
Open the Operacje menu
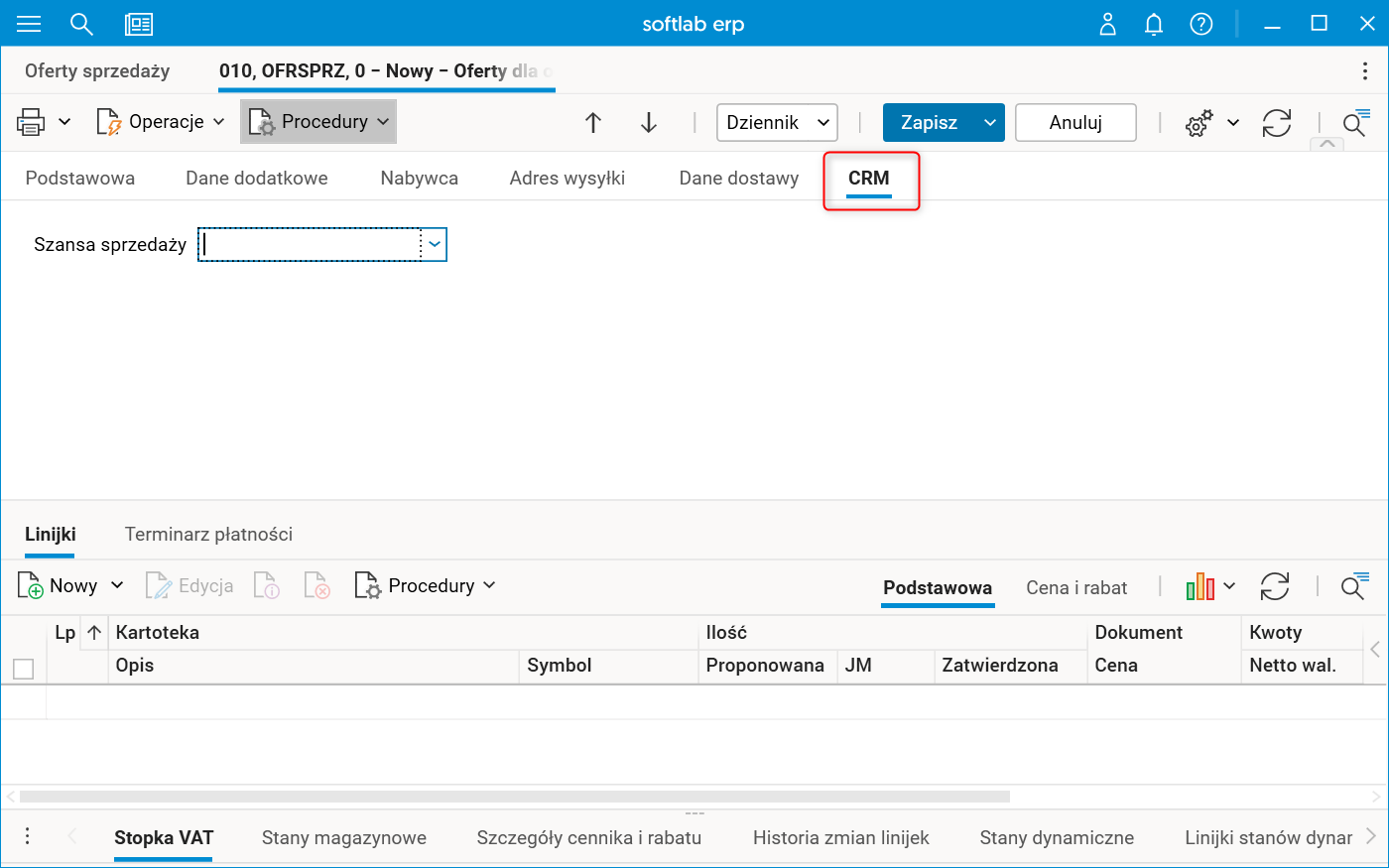click(160, 122)
